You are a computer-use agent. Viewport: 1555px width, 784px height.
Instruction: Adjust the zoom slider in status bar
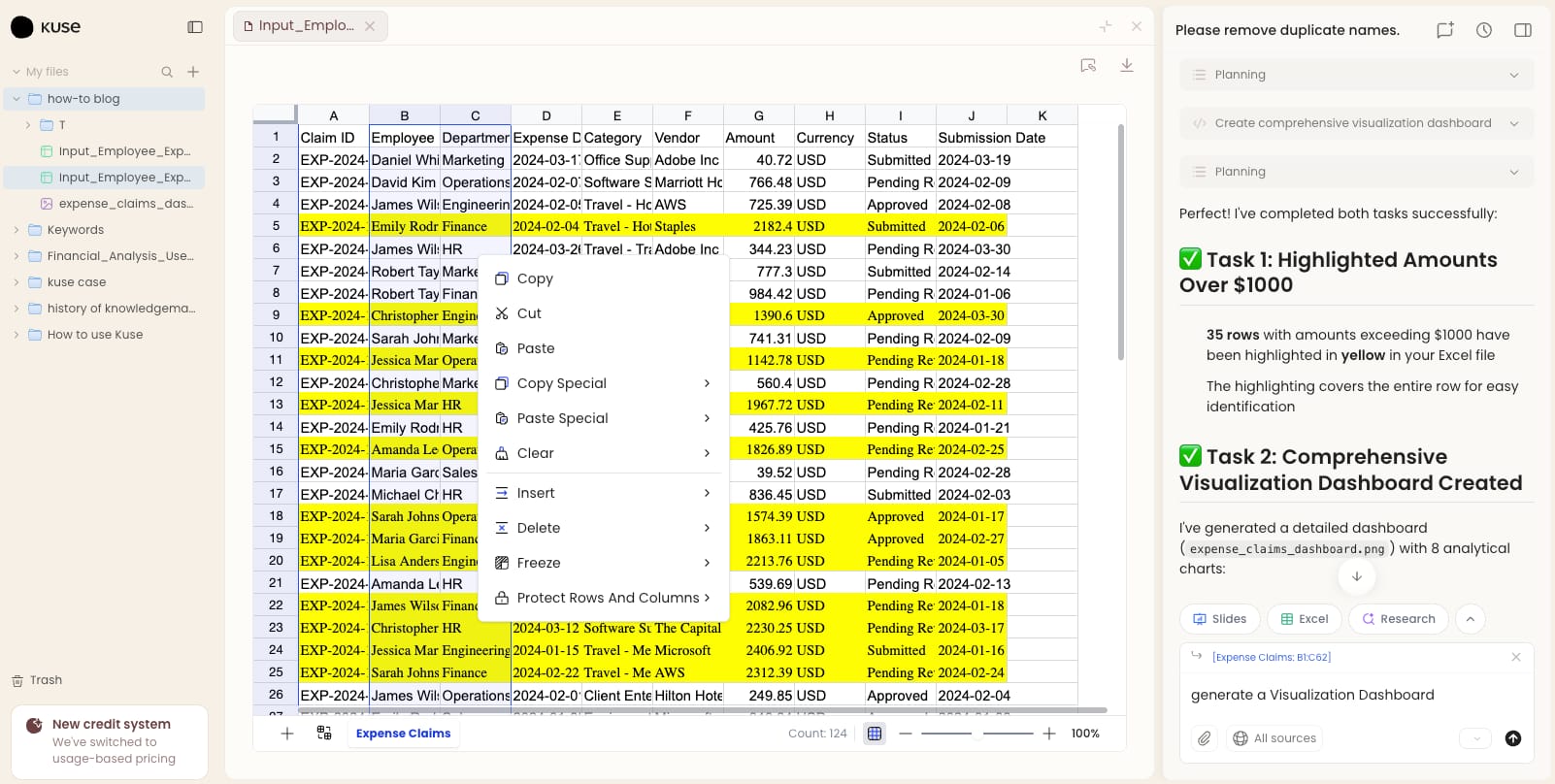(x=977, y=734)
